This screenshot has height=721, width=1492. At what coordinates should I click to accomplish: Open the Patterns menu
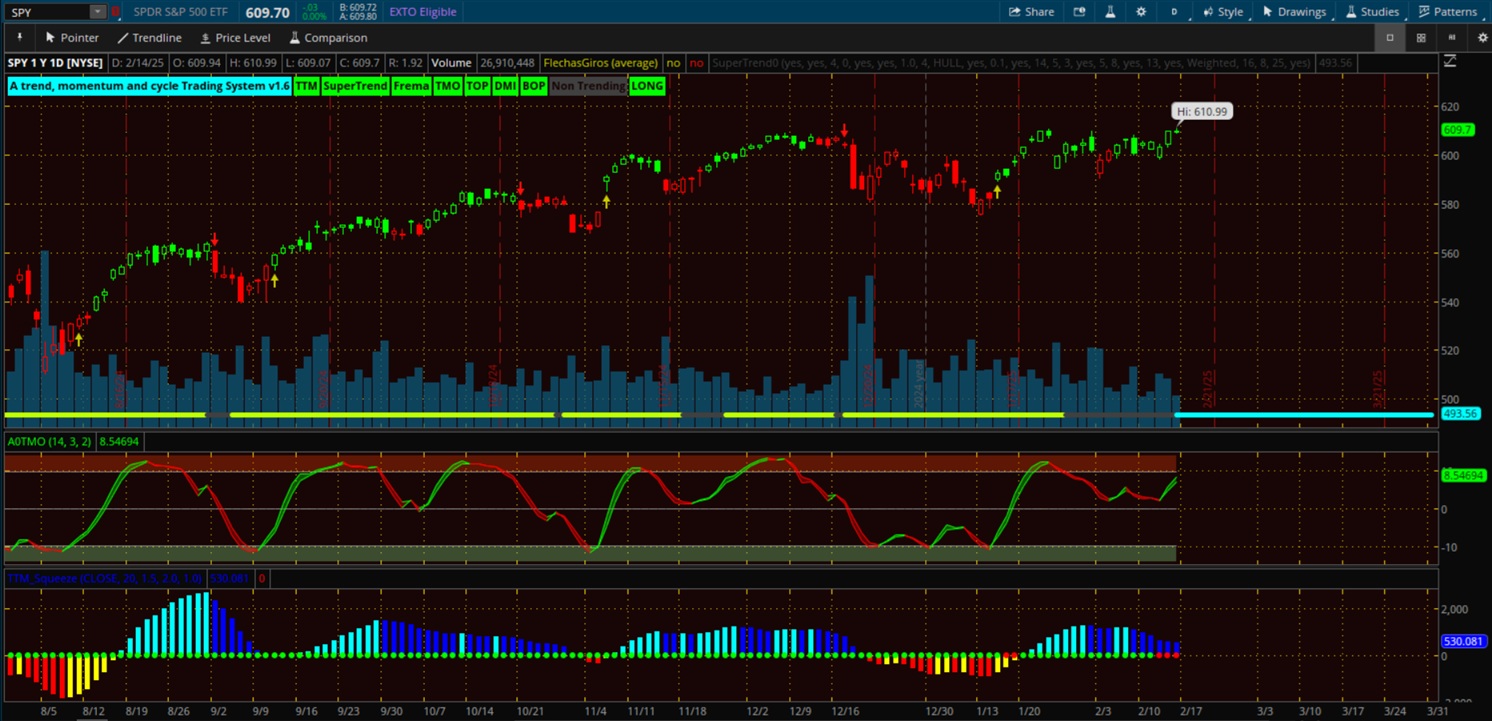point(1447,12)
